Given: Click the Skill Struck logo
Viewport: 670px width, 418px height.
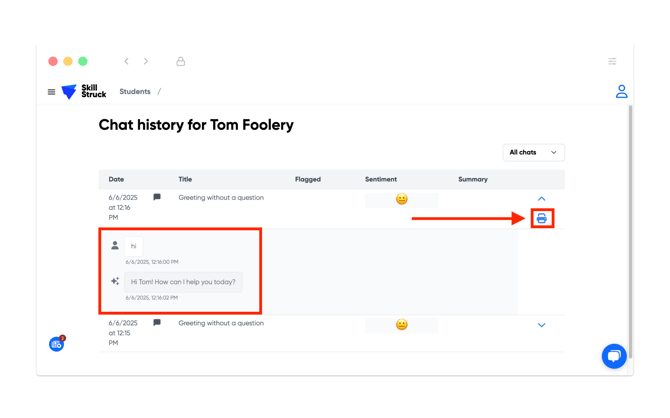Looking at the screenshot, I should 84,91.
